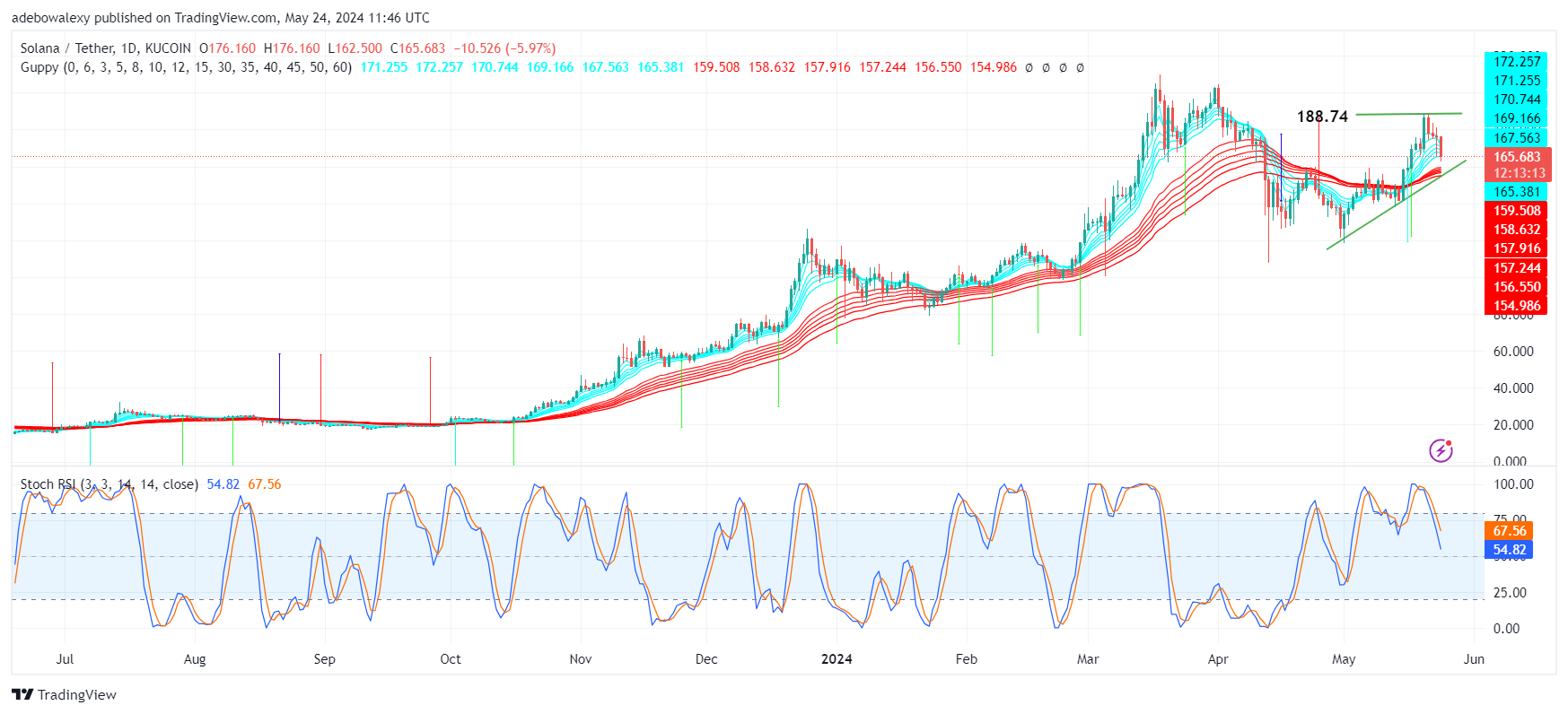Viewport: 1568px width, 714px height.
Task: Click the TradingView logo at bottom left
Action: (x=64, y=695)
